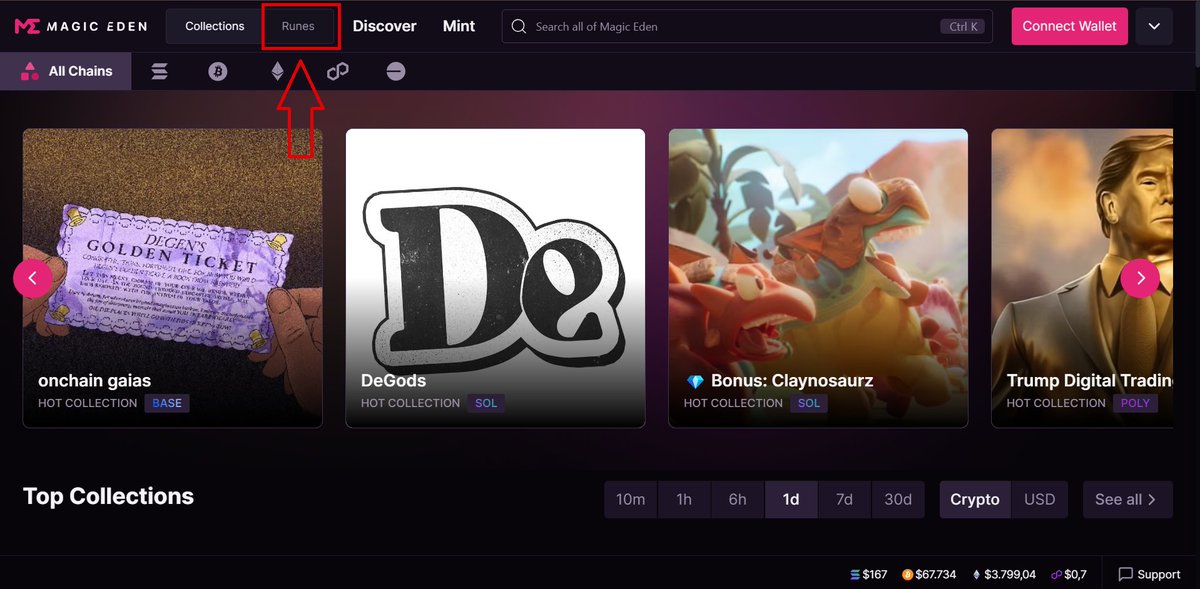Select the 1d time range

click(791, 499)
